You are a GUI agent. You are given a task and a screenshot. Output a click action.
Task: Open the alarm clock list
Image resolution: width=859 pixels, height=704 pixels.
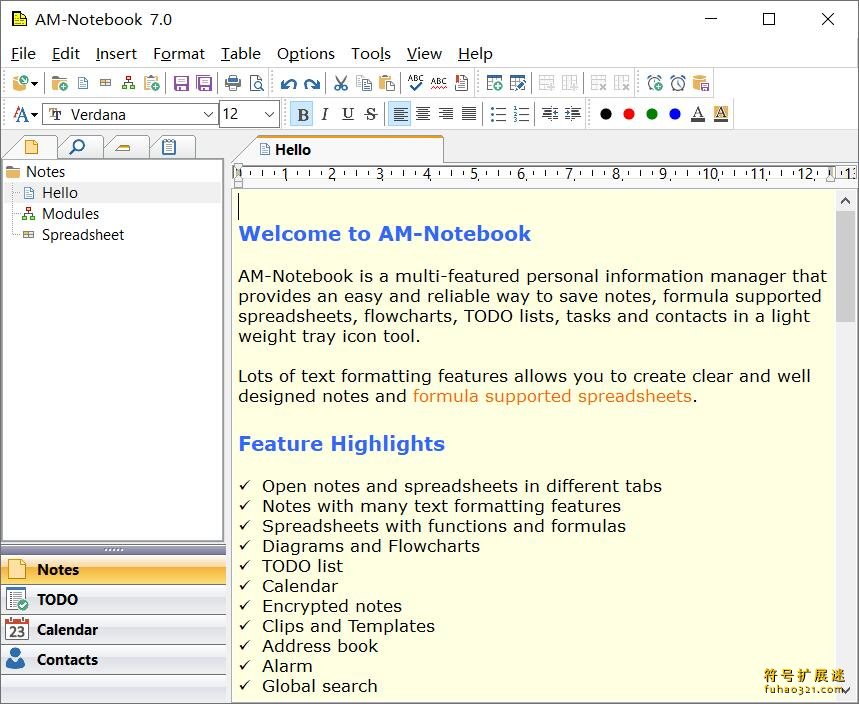678,83
